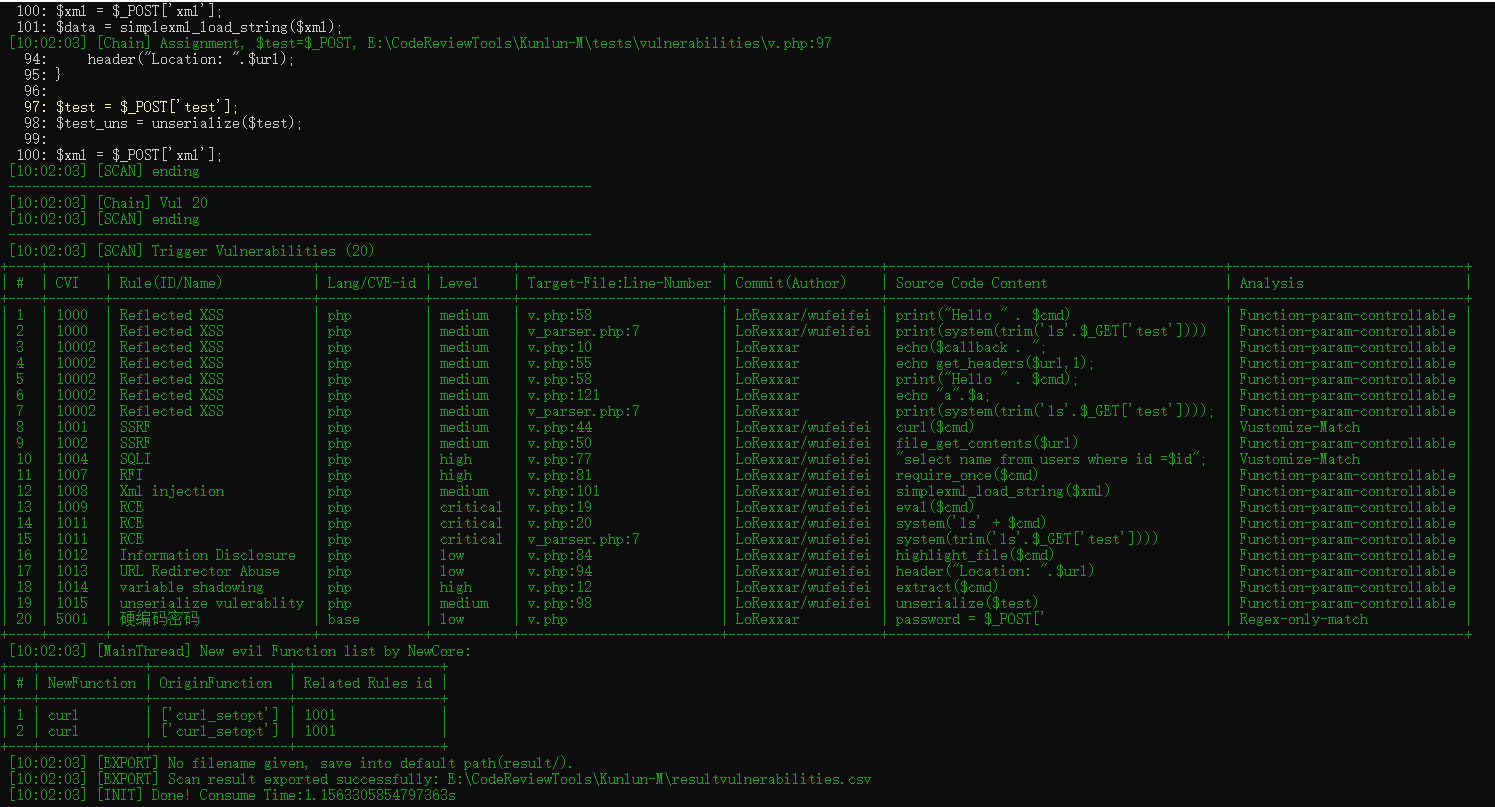Click the "Done! Consume Time" log line

(231, 795)
